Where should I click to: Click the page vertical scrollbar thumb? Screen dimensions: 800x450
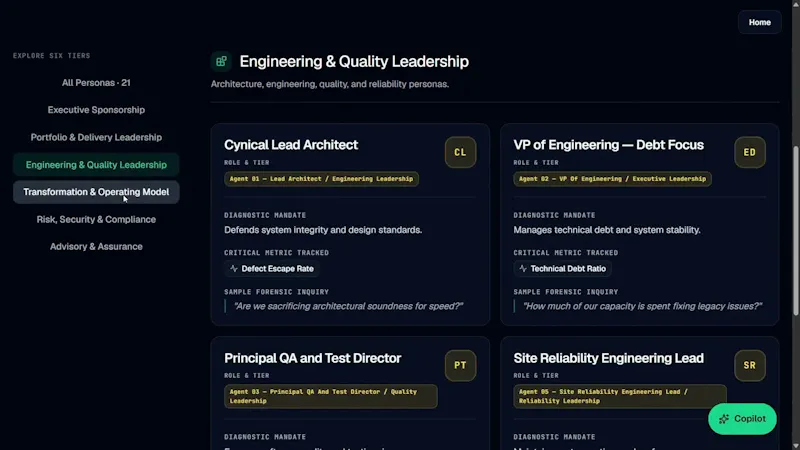coord(796,231)
